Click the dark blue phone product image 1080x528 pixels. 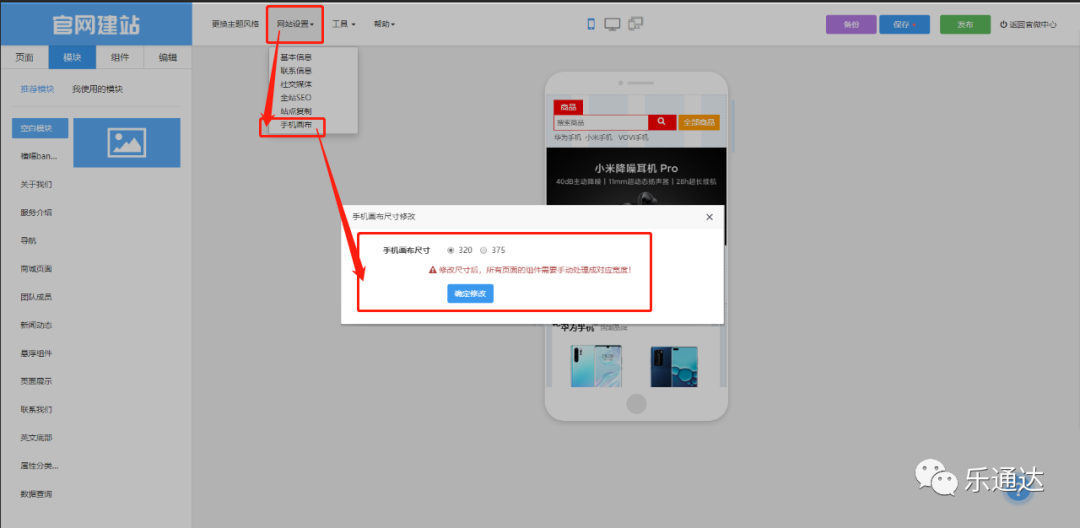click(674, 366)
